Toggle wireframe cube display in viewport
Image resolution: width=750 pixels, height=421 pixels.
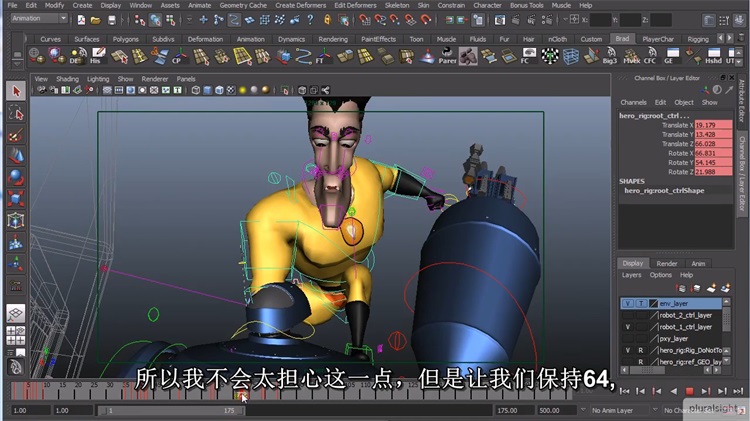click(196, 90)
